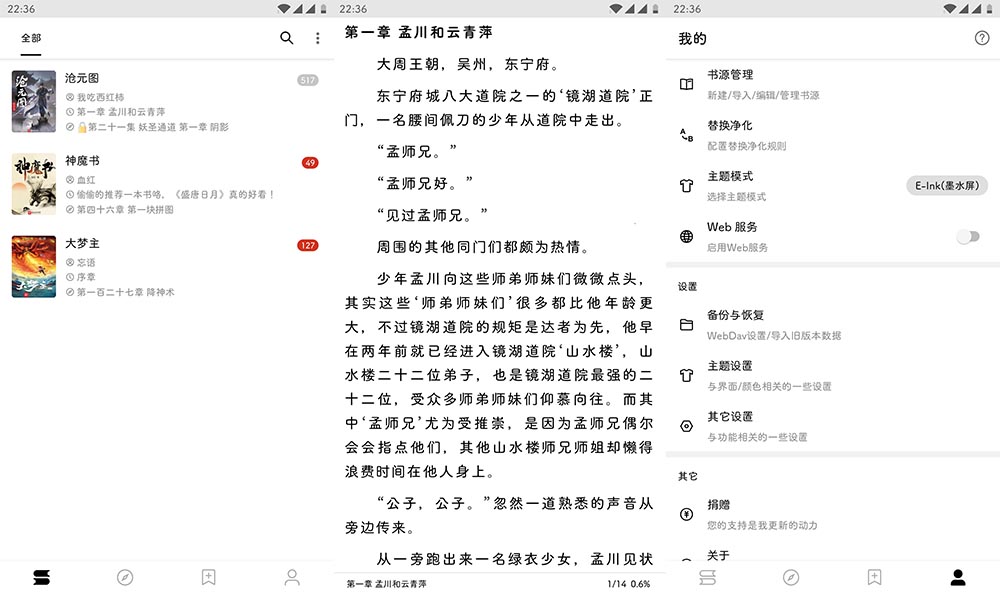Open the subscription bookmark icon in bottom bar
This screenshot has width=1000, height=594.
(207, 577)
